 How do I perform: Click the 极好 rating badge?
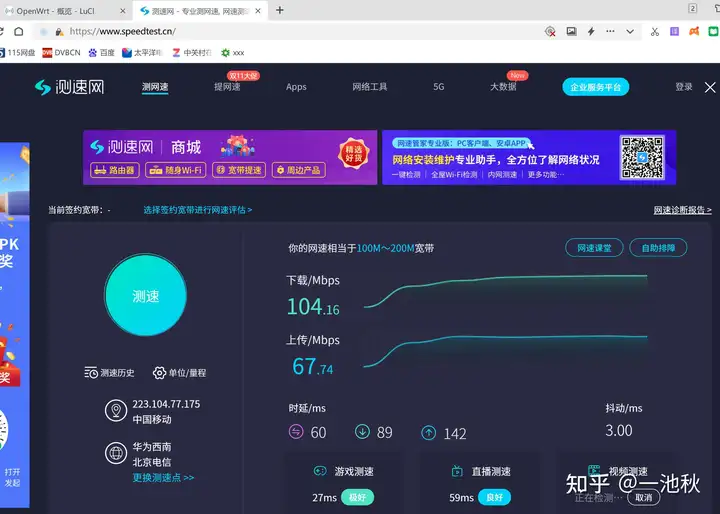point(358,497)
